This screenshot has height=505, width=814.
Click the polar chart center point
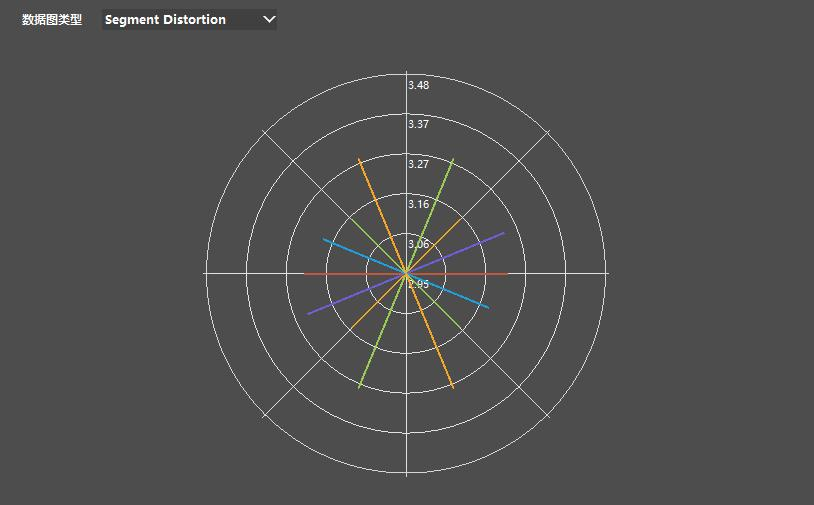click(406, 272)
